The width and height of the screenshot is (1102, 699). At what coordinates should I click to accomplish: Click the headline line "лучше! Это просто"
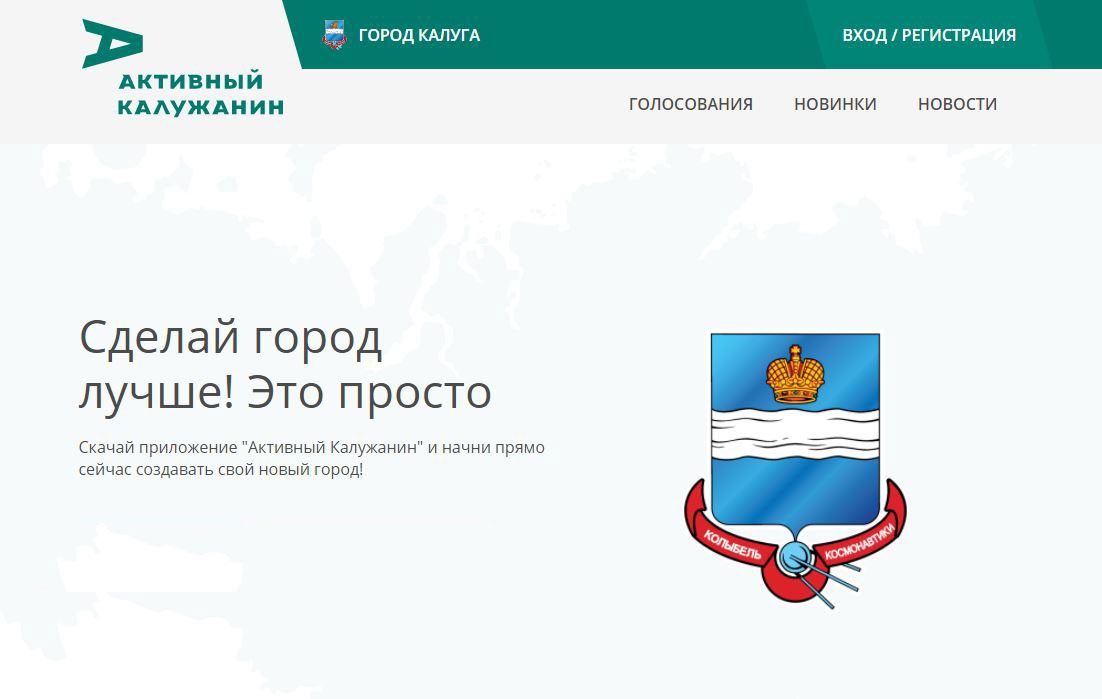click(x=285, y=392)
